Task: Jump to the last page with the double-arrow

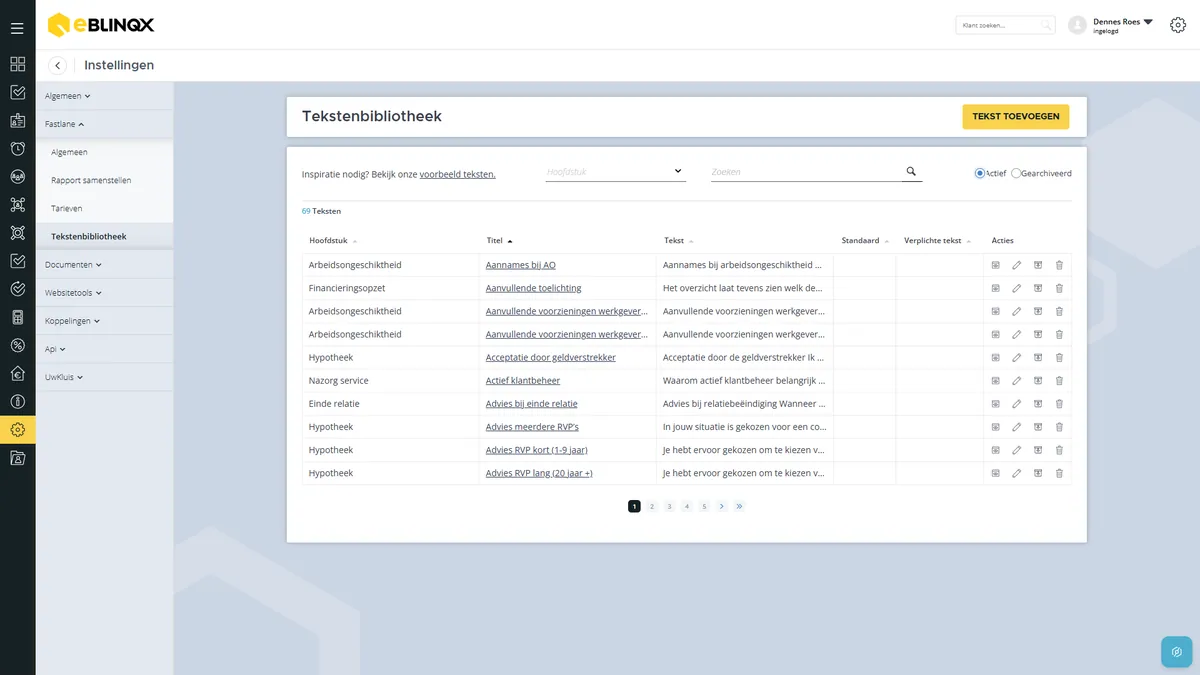Action: (x=739, y=507)
